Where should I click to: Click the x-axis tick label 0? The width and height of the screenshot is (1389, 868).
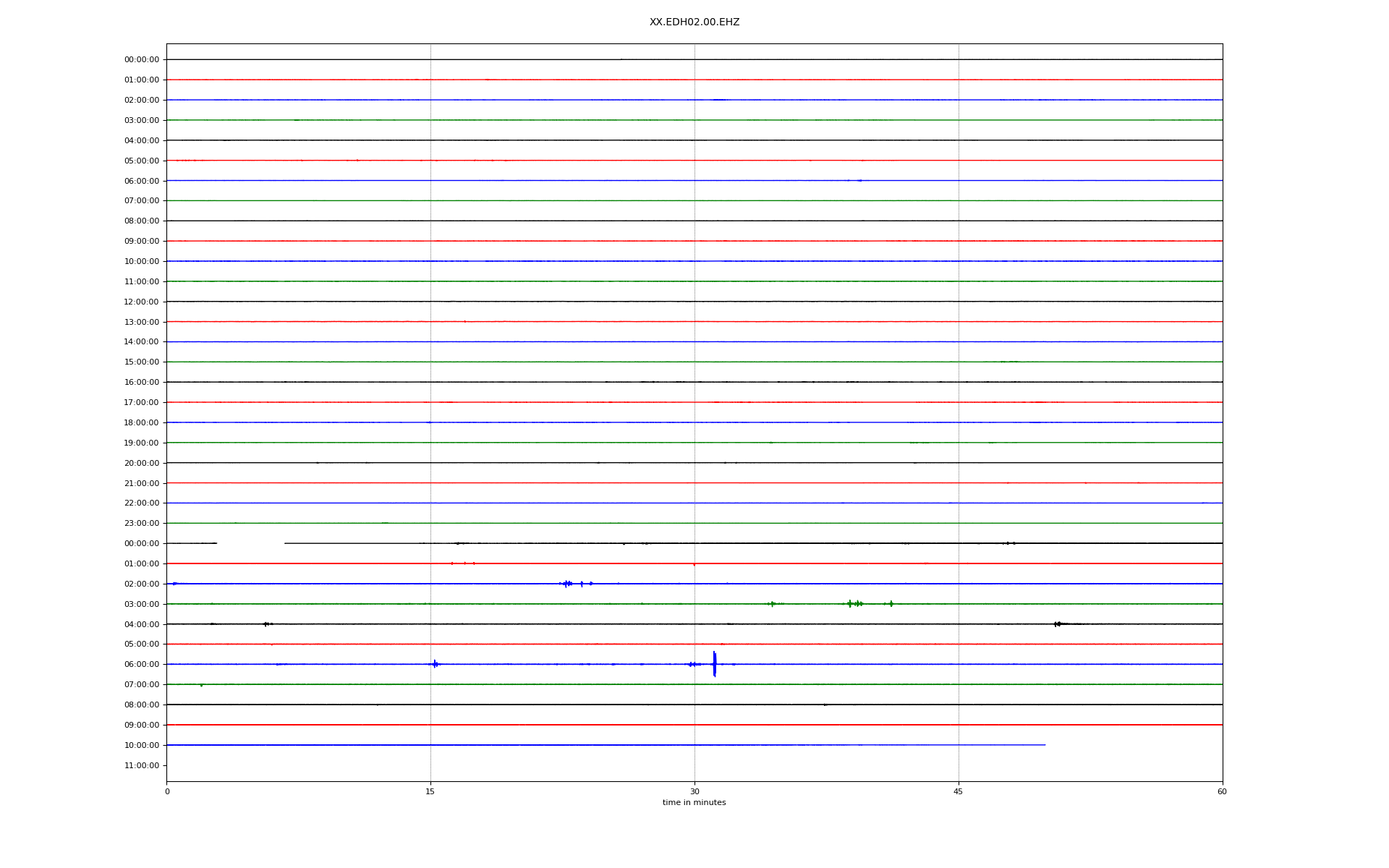(x=167, y=791)
